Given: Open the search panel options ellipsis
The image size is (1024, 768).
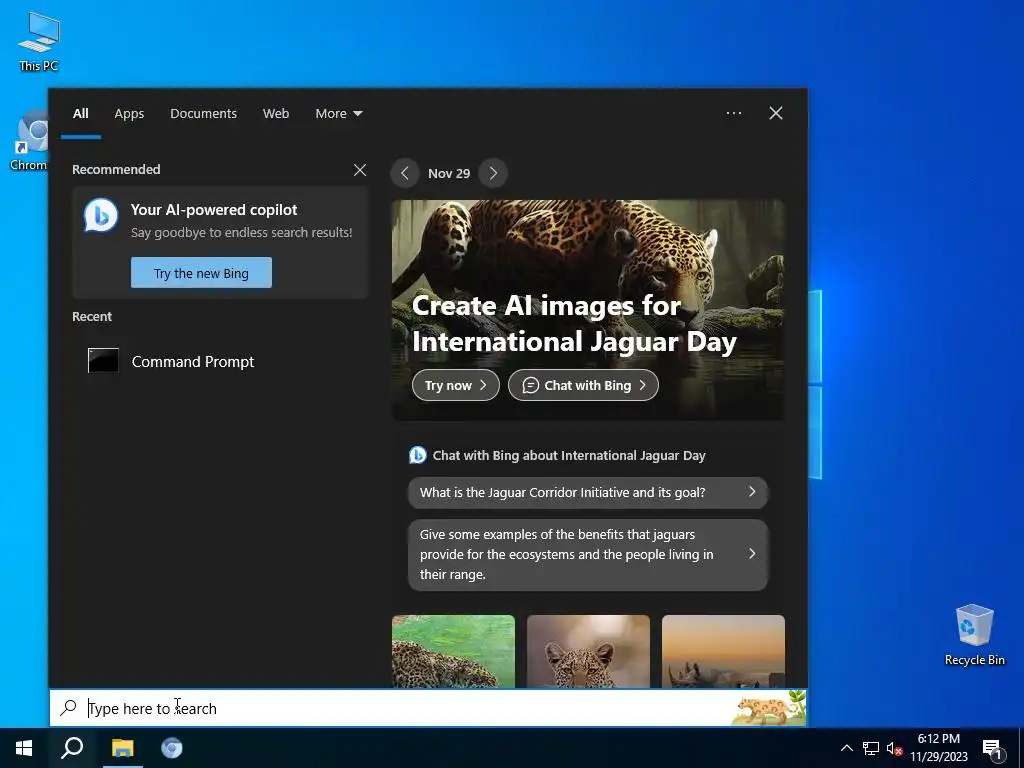Looking at the screenshot, I should coord(733,113).
